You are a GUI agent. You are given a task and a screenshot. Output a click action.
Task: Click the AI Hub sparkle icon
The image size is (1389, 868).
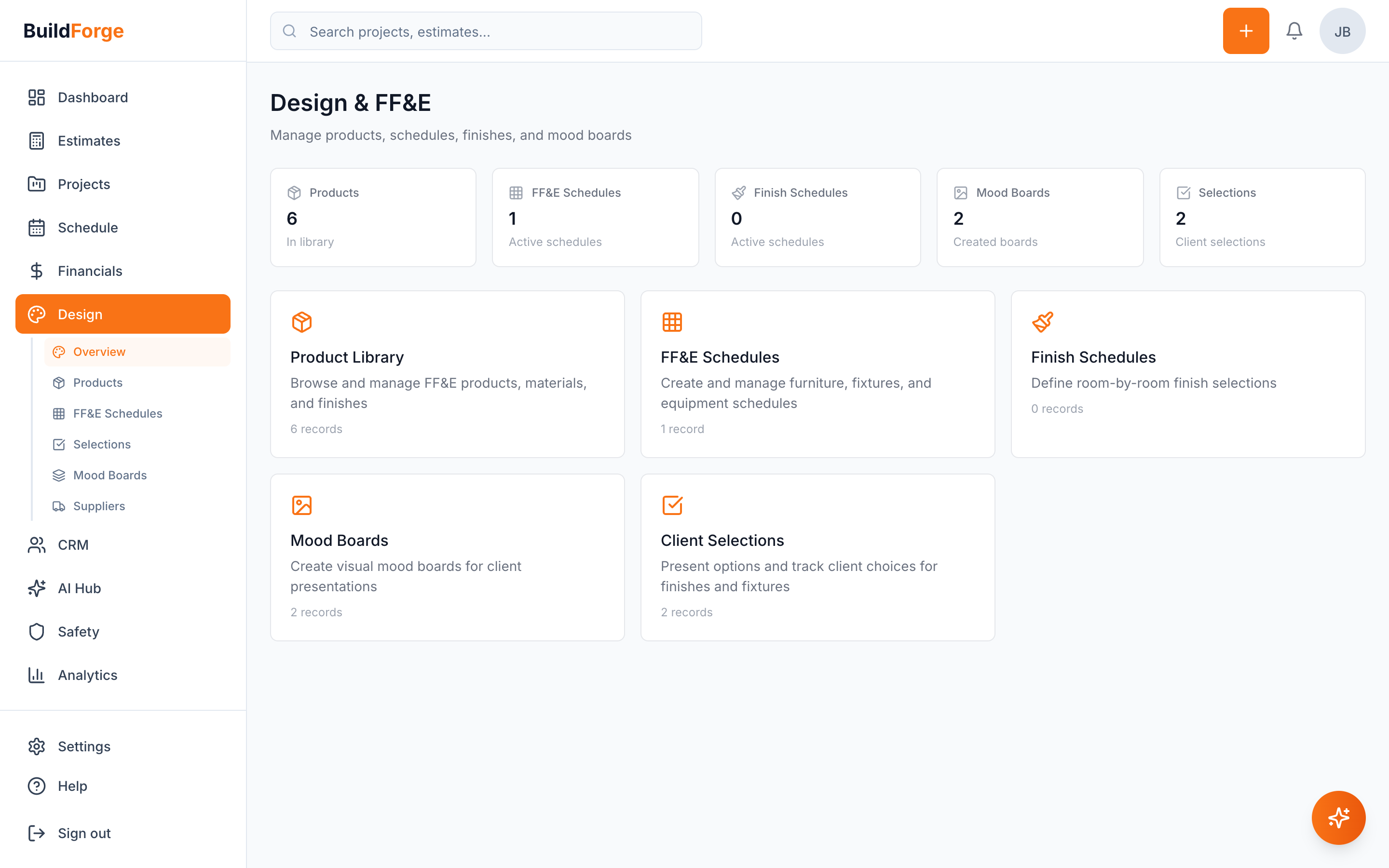(x=37, y=588)
